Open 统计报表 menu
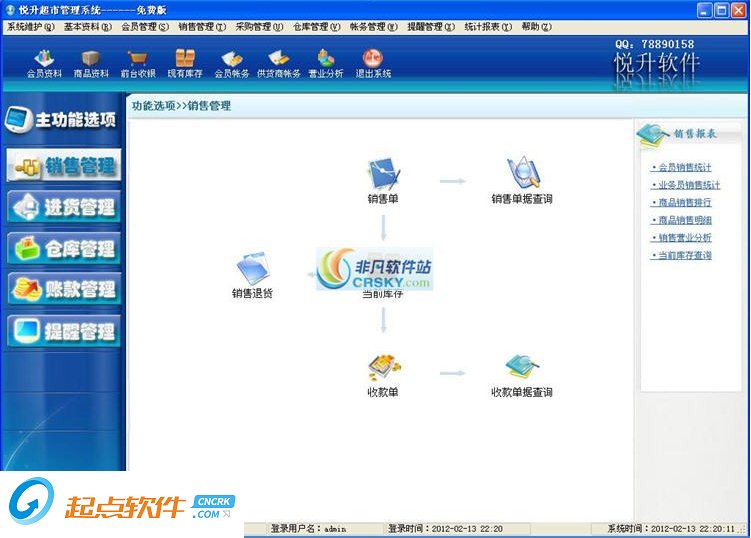The height and width of the screenshot is (538, 751). pyautogui.click(x=488, y=27)
